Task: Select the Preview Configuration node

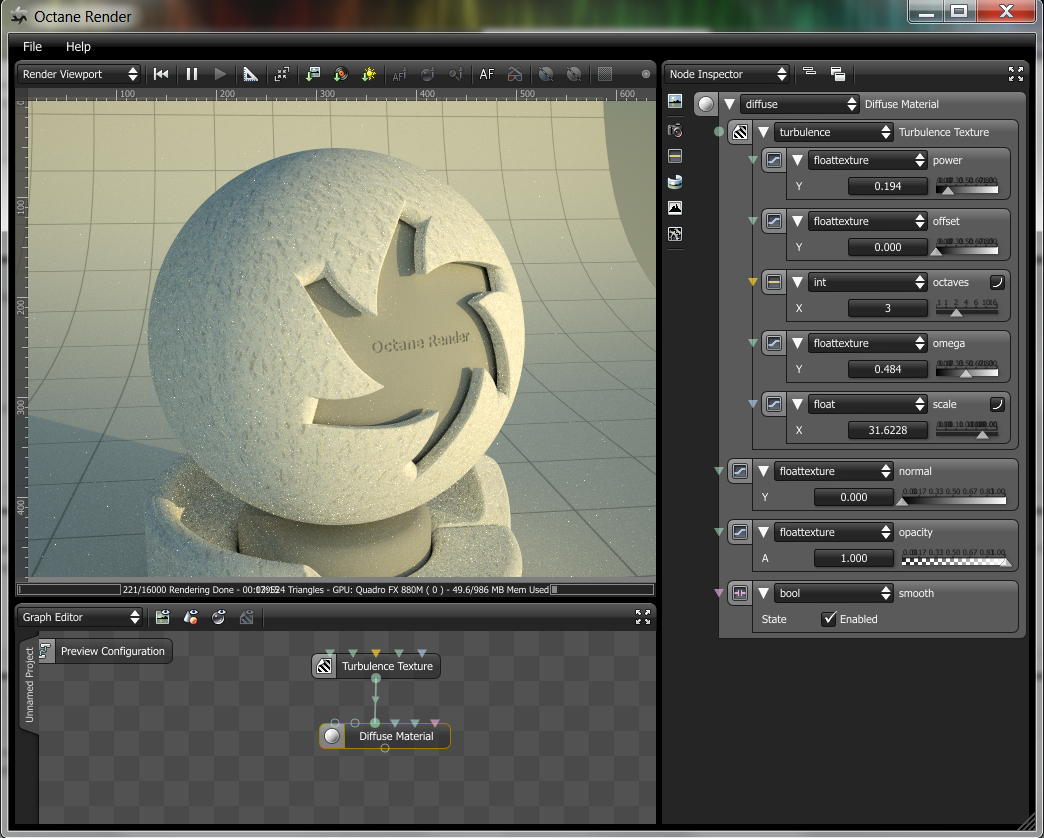Action: [105, 651]
